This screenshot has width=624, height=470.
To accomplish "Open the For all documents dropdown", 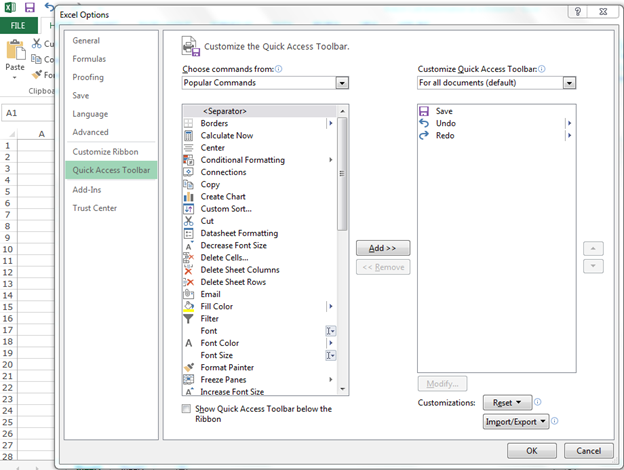I will coord(569,83).
